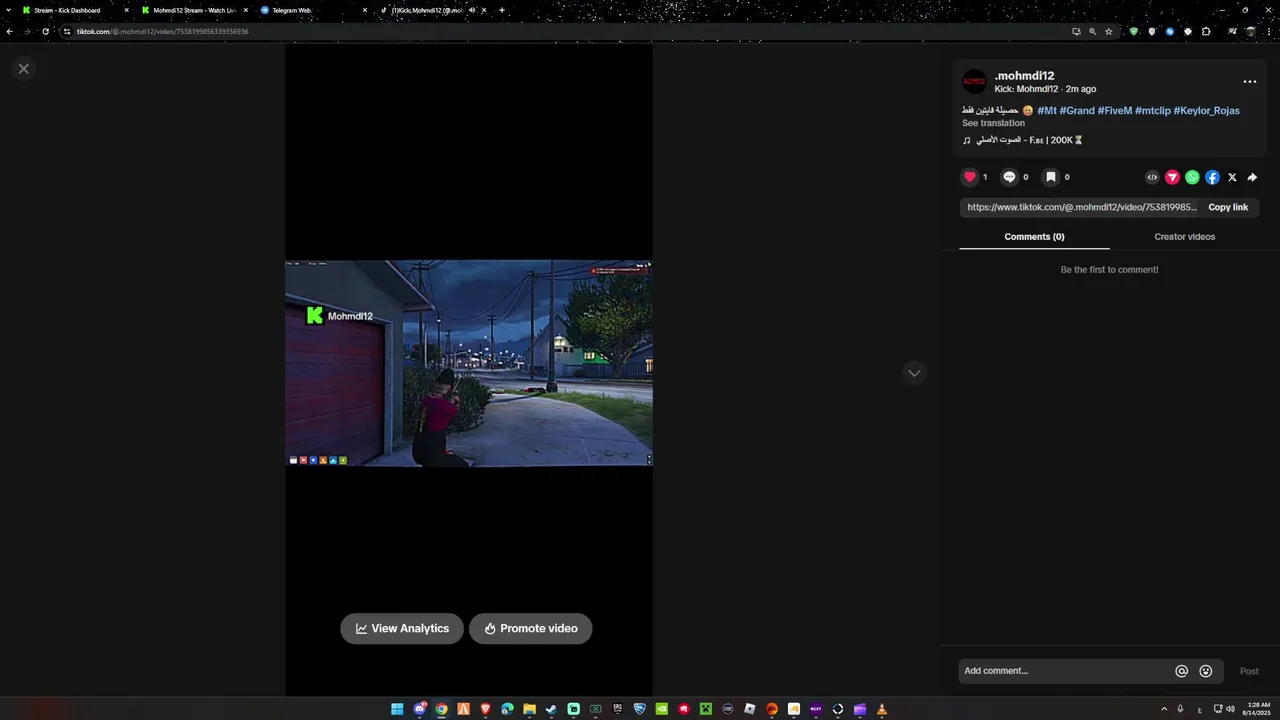Viewport: 1280px width, 720px height.
Task: Open more share options arrow
Action: pyautogui.click(x=1252, y=177)
